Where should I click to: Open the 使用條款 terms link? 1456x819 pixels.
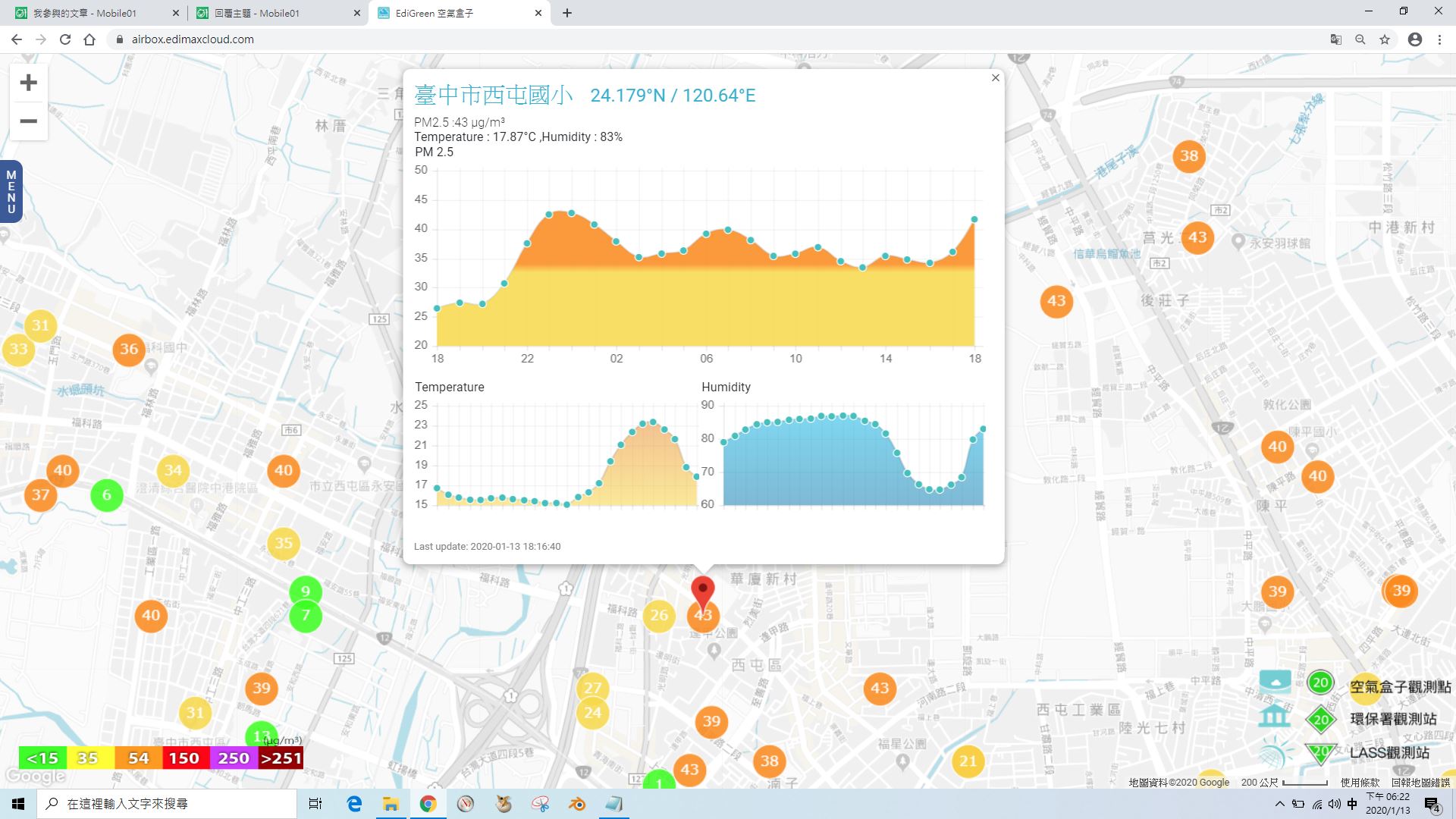(x=1360, y=783)
